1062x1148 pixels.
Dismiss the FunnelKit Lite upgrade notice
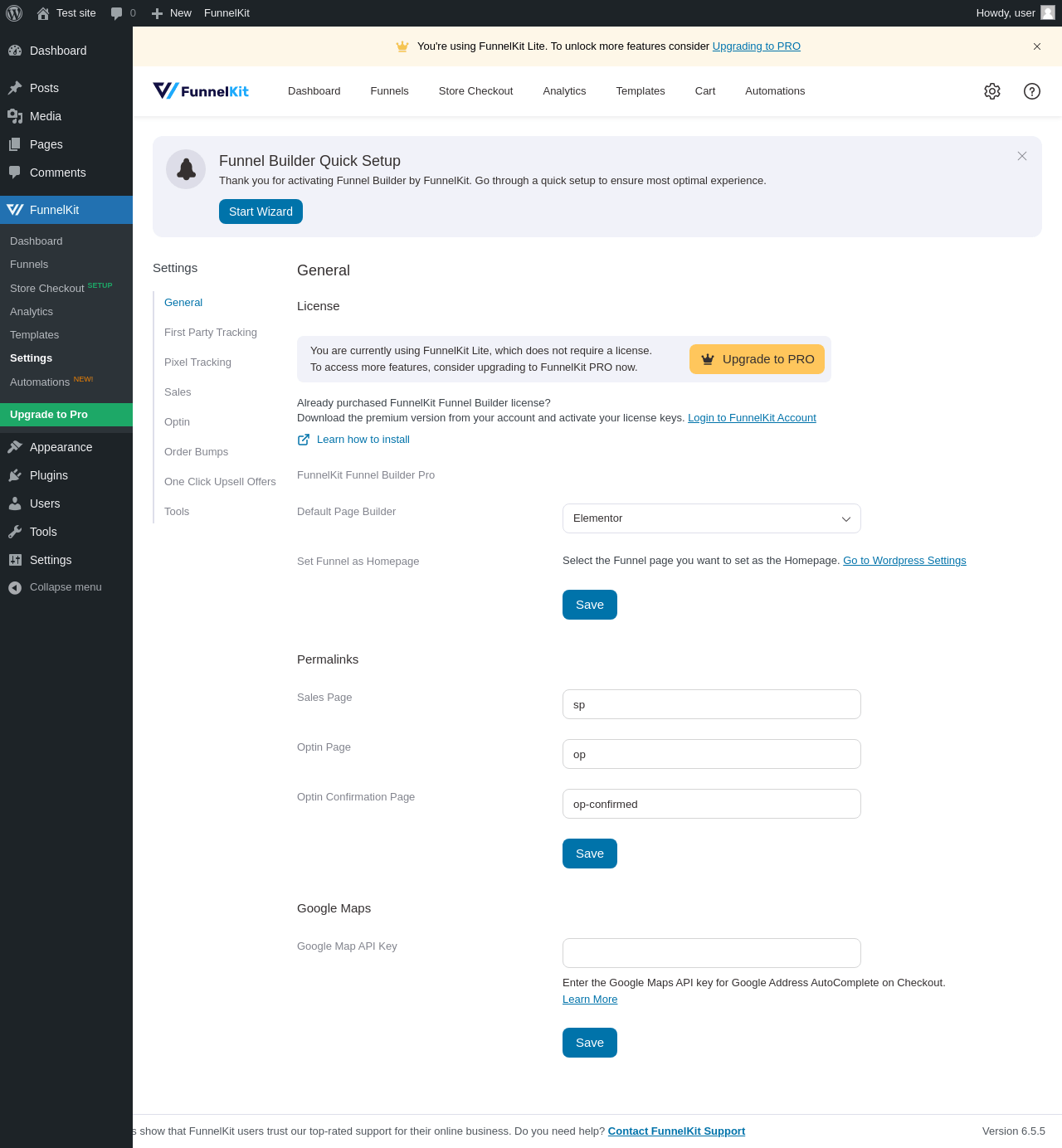1037,46
